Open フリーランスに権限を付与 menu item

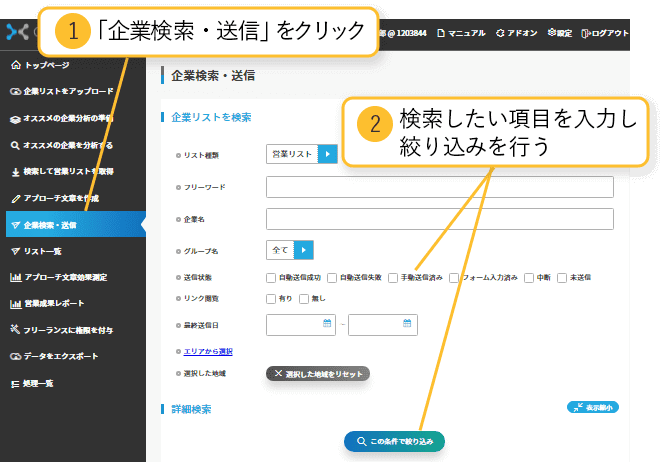click(x=68, y=330)
